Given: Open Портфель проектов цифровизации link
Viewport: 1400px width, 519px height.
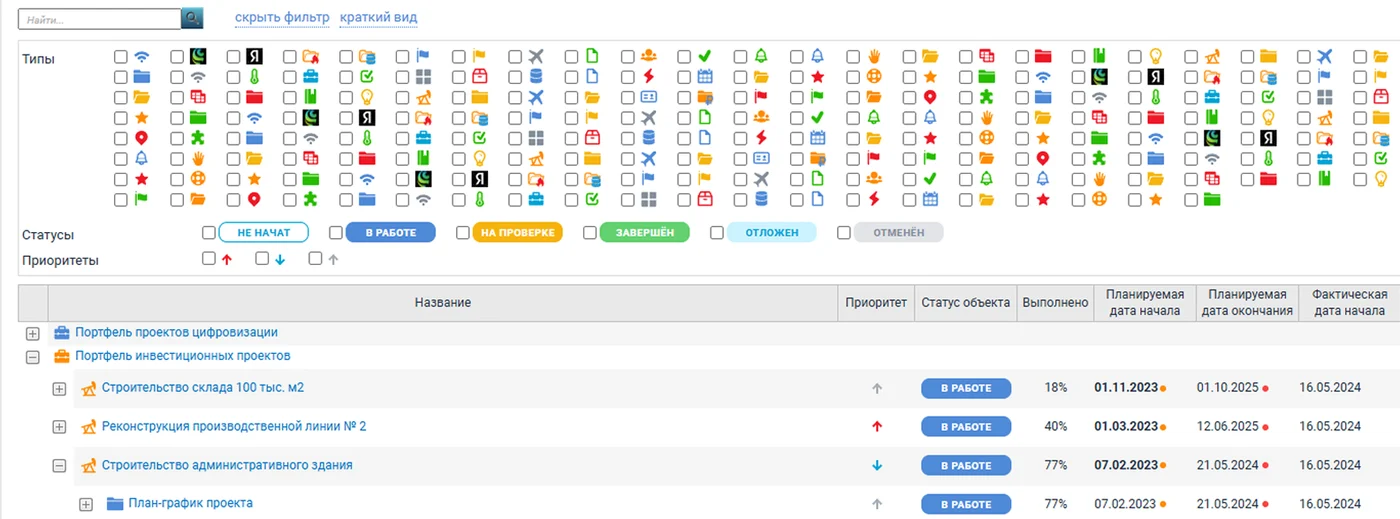Looking at the screenshot, I should (x=177, y=332).
